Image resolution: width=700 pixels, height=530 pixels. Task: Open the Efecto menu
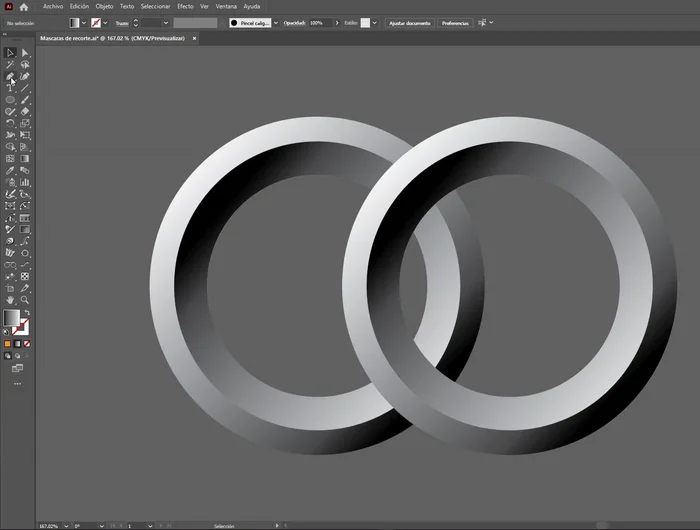(185, 6)
